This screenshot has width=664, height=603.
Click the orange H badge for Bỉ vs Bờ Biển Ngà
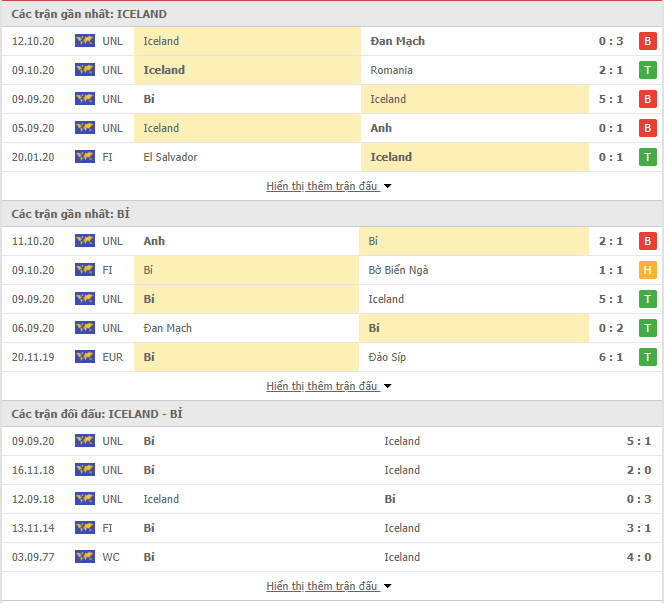point(647,270)
